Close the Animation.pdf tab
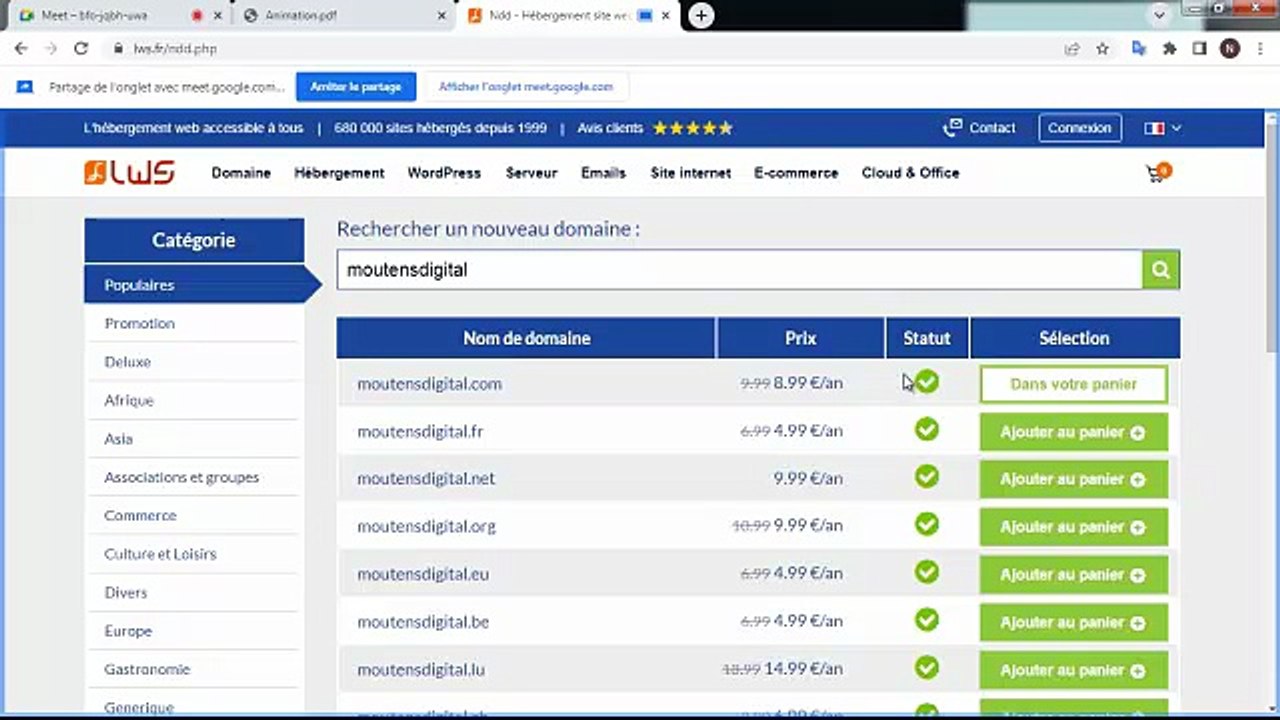 tap(442, 16)
